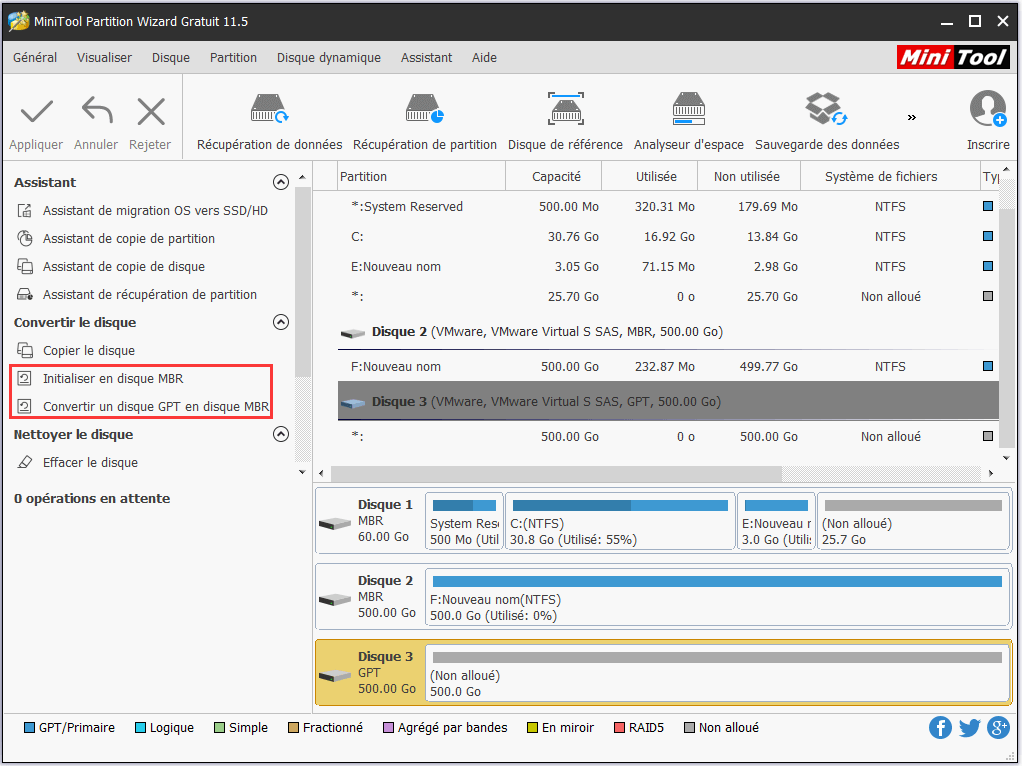
Task: Click the Convertir GPT en MBR icon
Action: (x=25, y=407)
